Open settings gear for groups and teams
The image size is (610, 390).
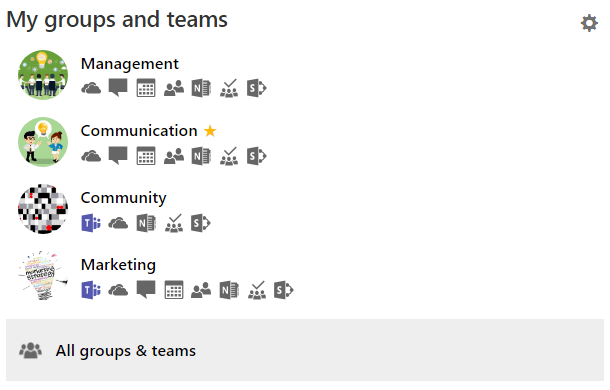(589, 23)
